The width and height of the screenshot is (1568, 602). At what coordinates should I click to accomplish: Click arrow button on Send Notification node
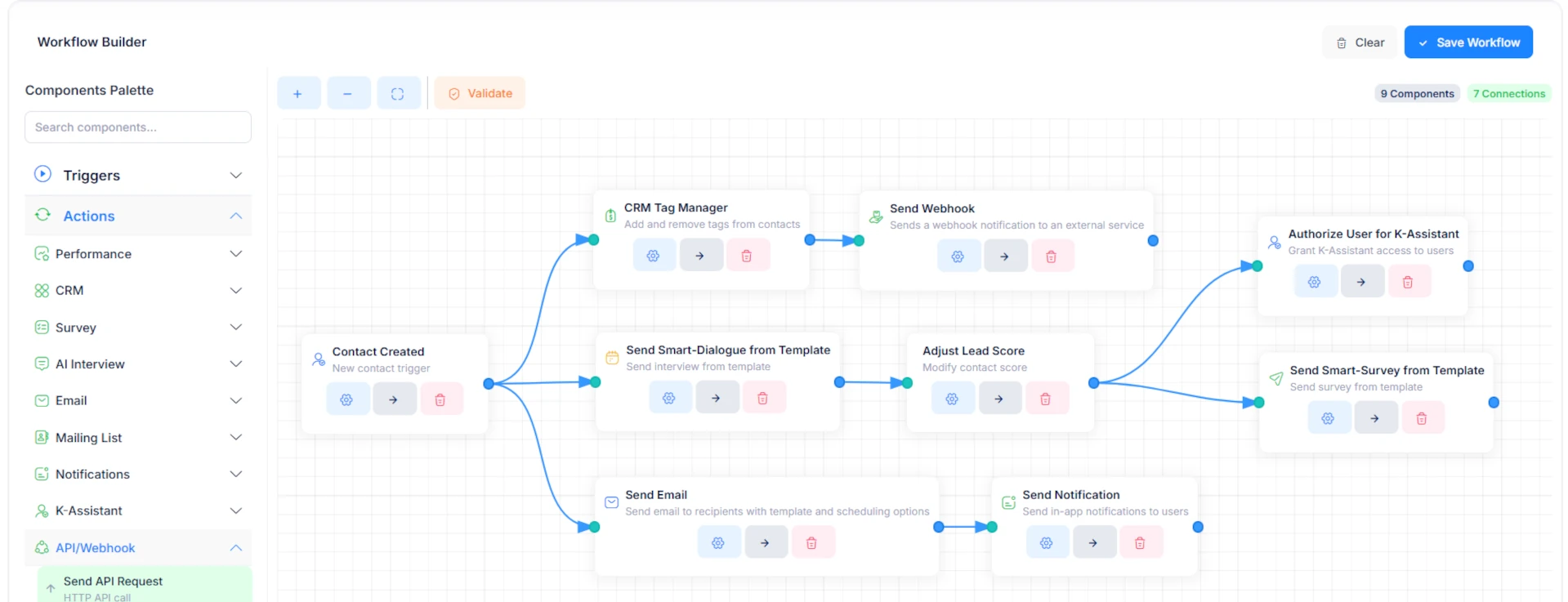(1093, 542)
